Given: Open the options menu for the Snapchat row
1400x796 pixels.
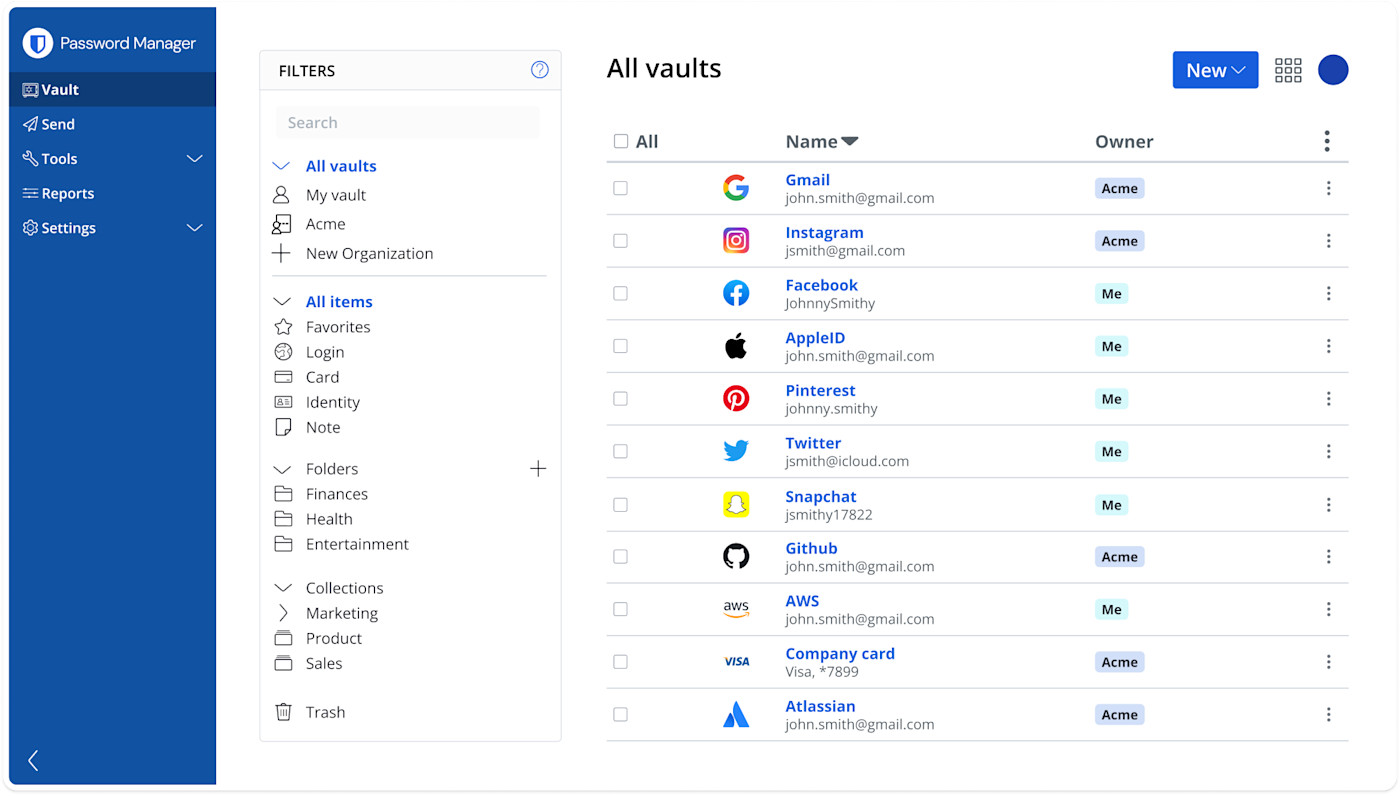Looking at the screenshot, I should [x=1328, y=504].
